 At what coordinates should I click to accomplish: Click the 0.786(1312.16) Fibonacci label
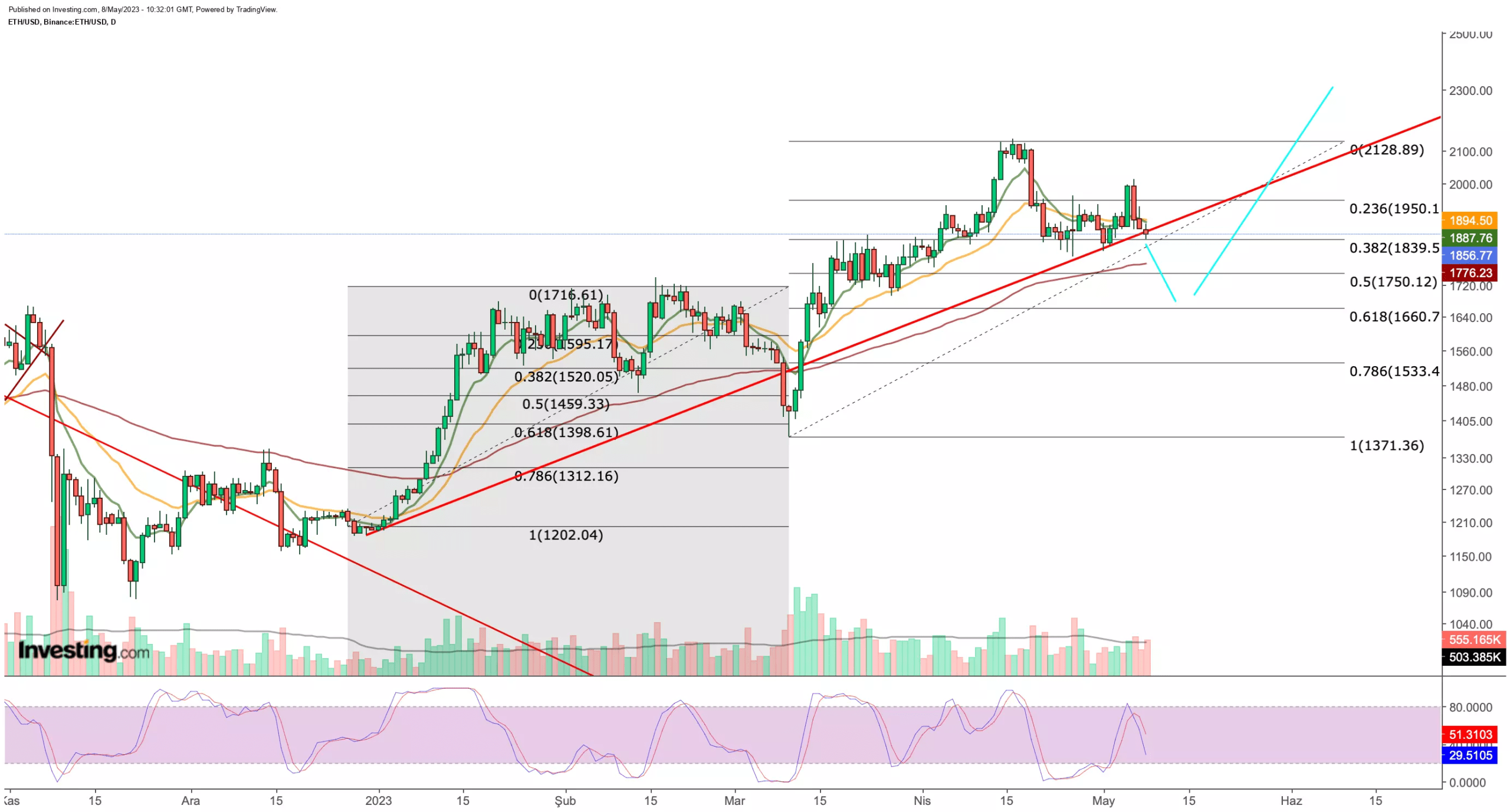[566, 476]
